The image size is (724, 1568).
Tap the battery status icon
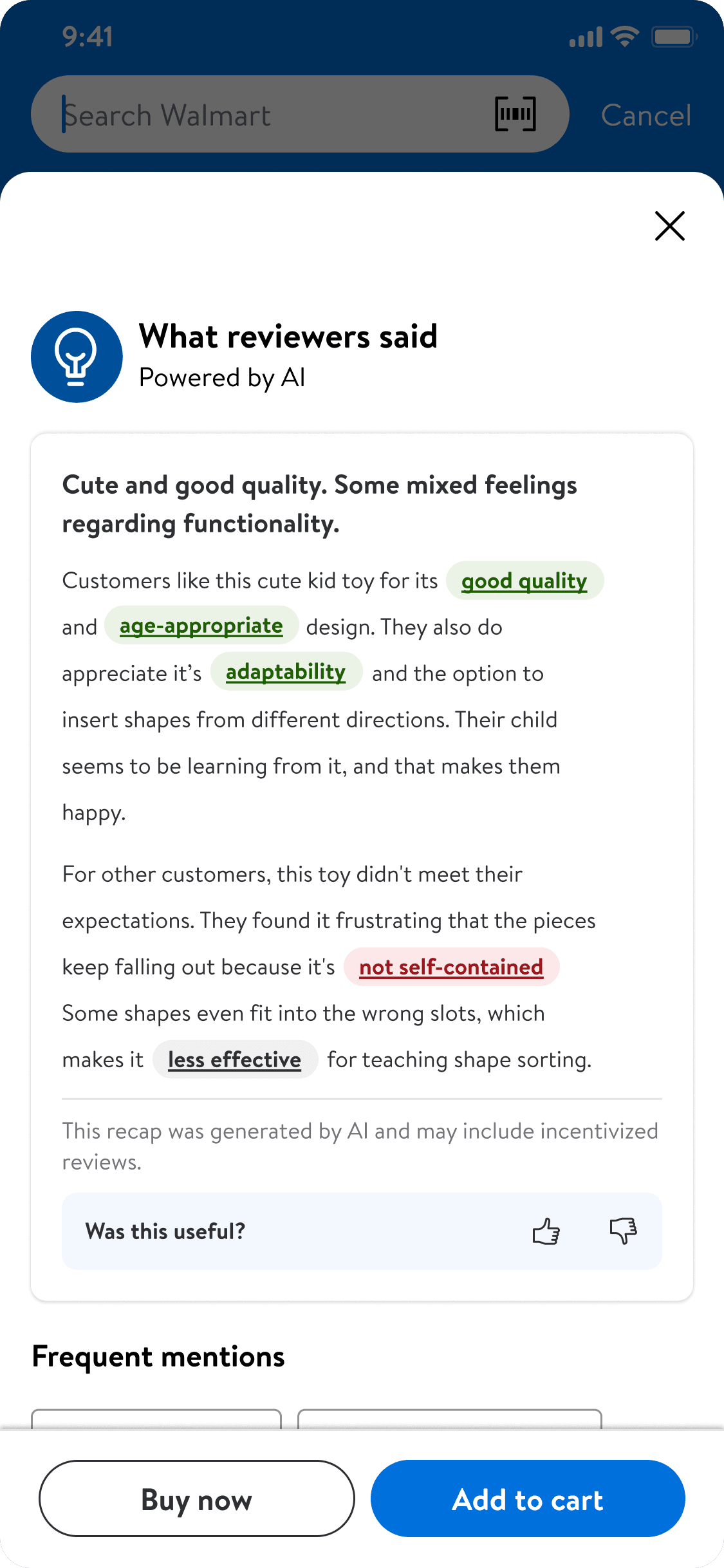point(674,37)
